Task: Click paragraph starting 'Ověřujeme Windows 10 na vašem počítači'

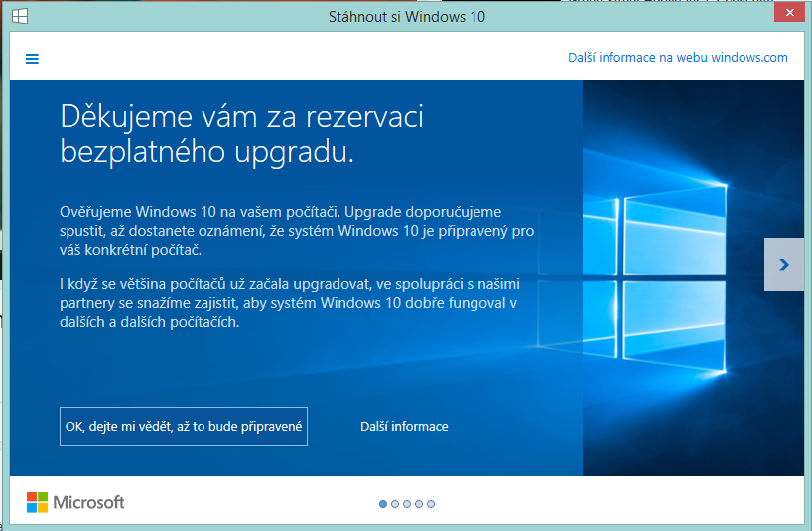Action: [297, 231]
